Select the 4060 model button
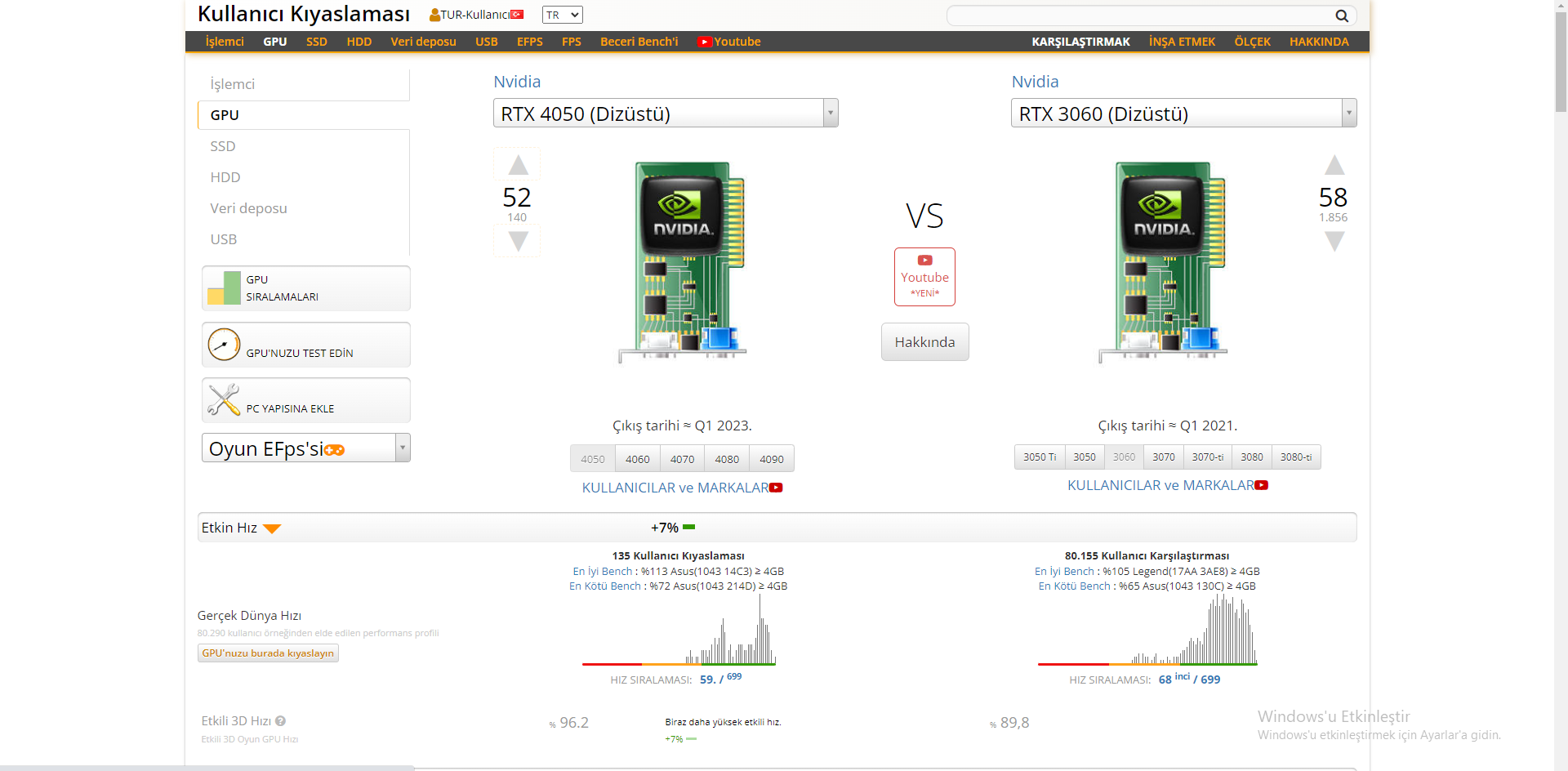 (x=638, y=459)
